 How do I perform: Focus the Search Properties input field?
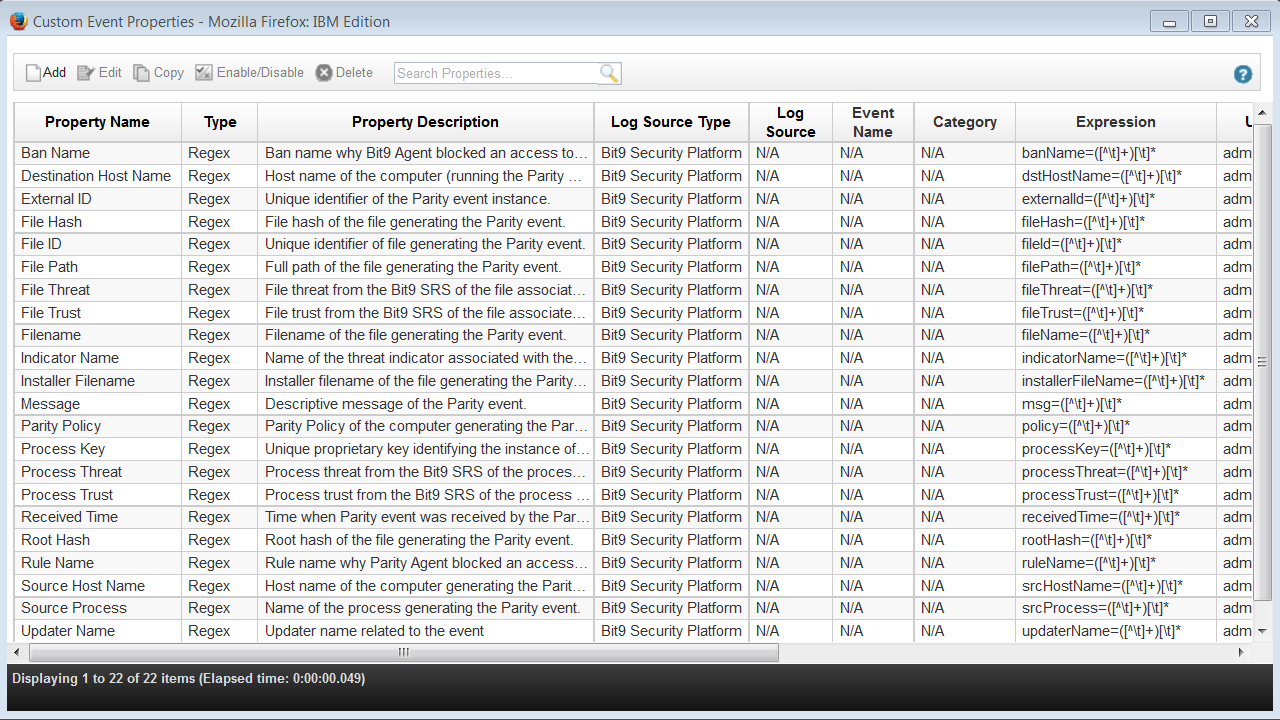click(497, 73)
